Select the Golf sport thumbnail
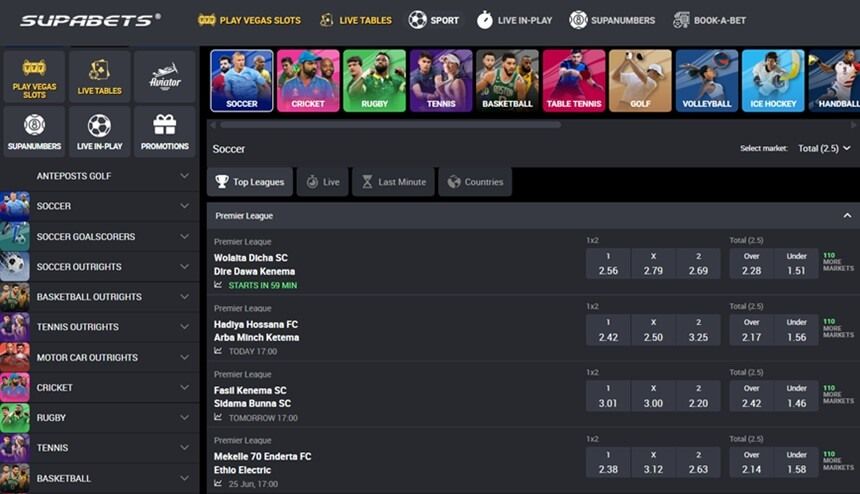Screen dimensions: 860x494 tap(640, 81)
